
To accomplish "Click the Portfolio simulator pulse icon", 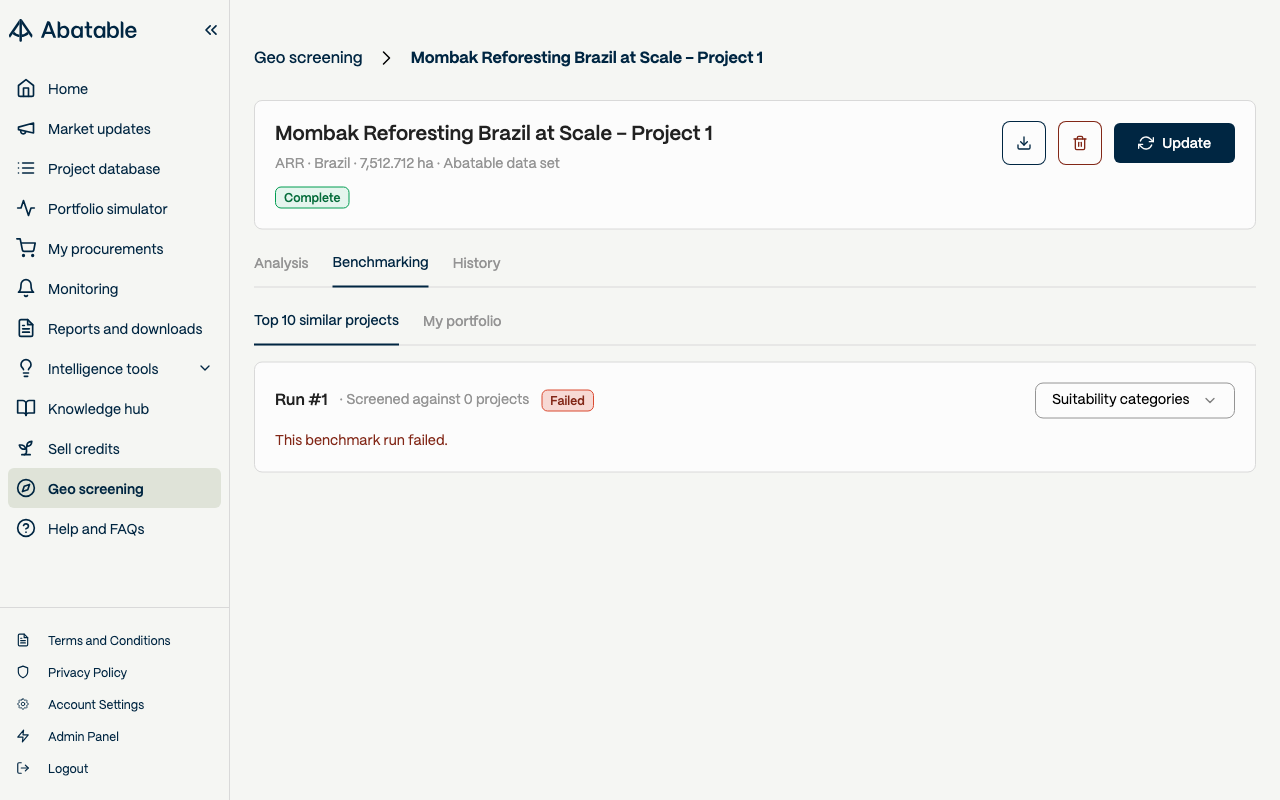I will [x=27, y=209].
